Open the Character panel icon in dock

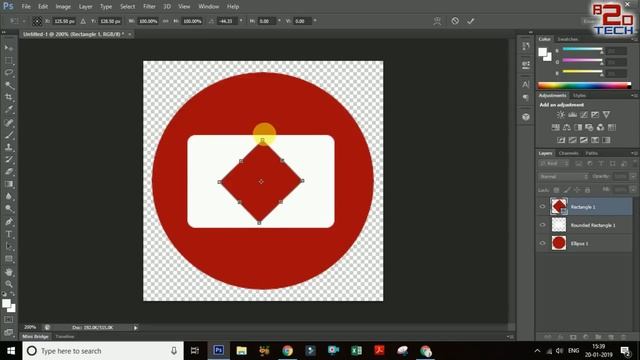point(526,84)
